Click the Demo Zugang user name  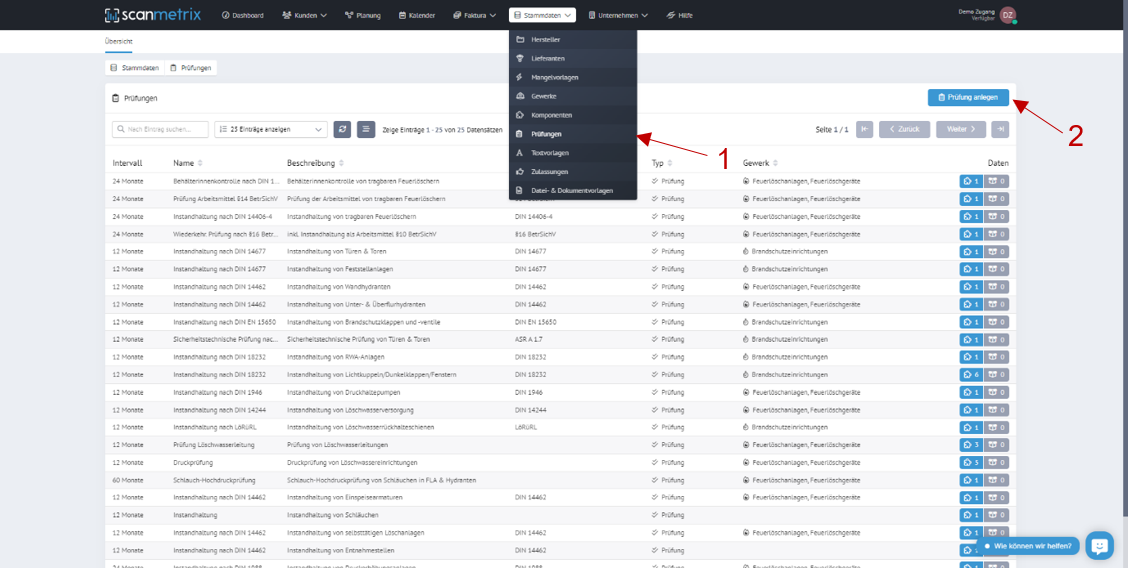click(976, 12)
